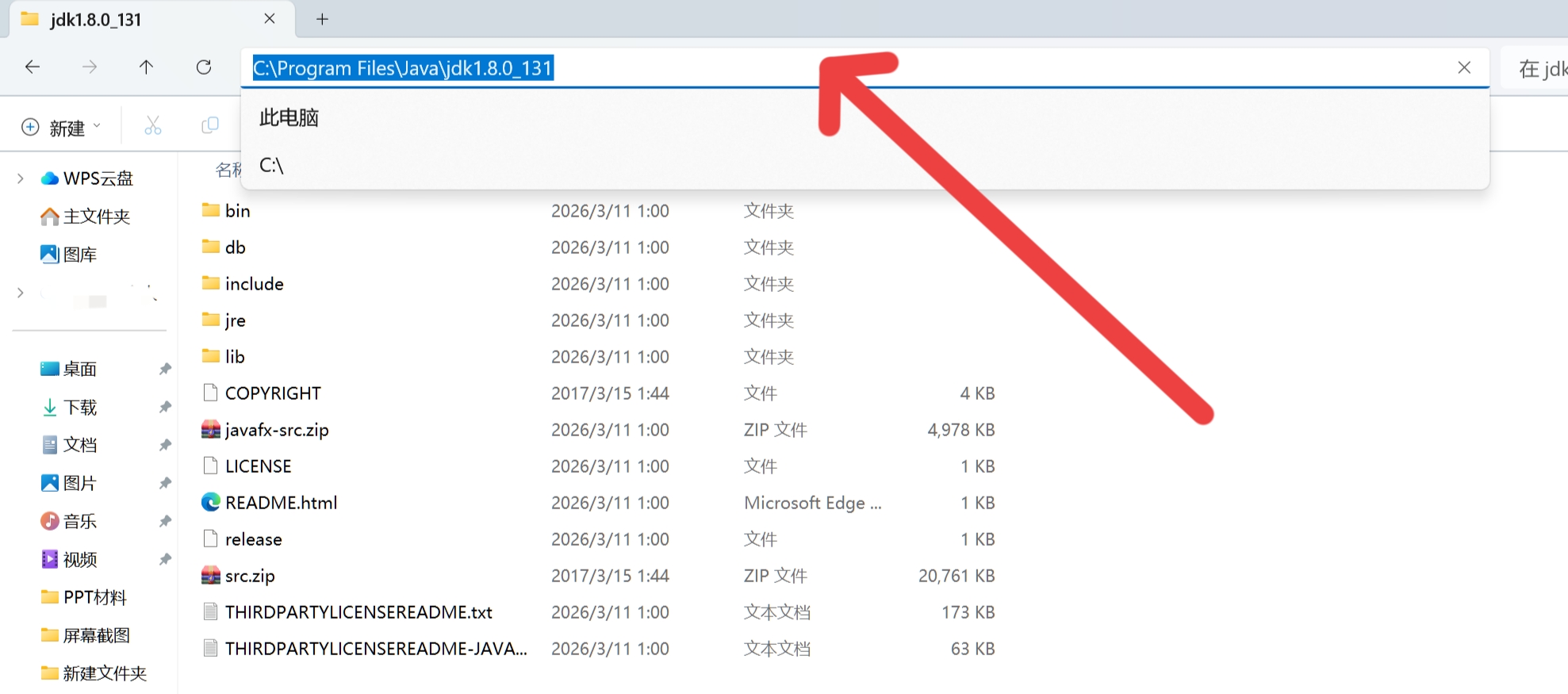Screen dimensions: 1568x694
Task: Click the Cut scissors icon
Action: pyautogui.click(x=153, y=126)
